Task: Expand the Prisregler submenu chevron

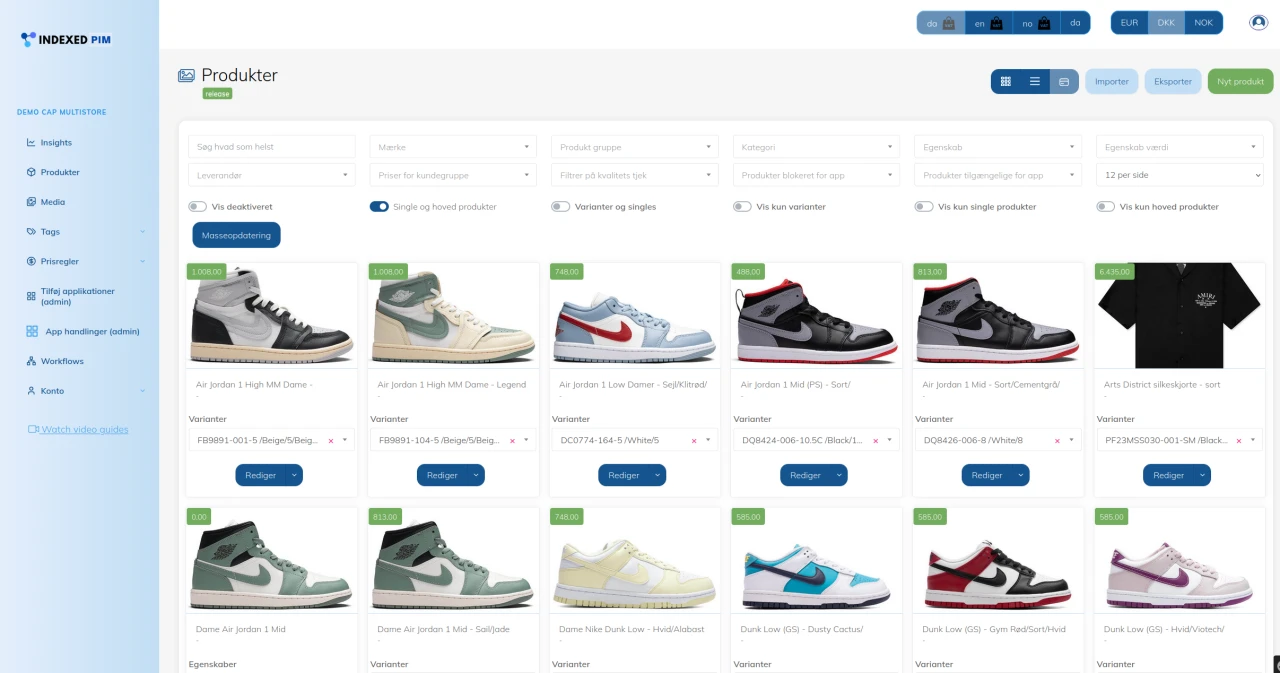Action: 142,261
